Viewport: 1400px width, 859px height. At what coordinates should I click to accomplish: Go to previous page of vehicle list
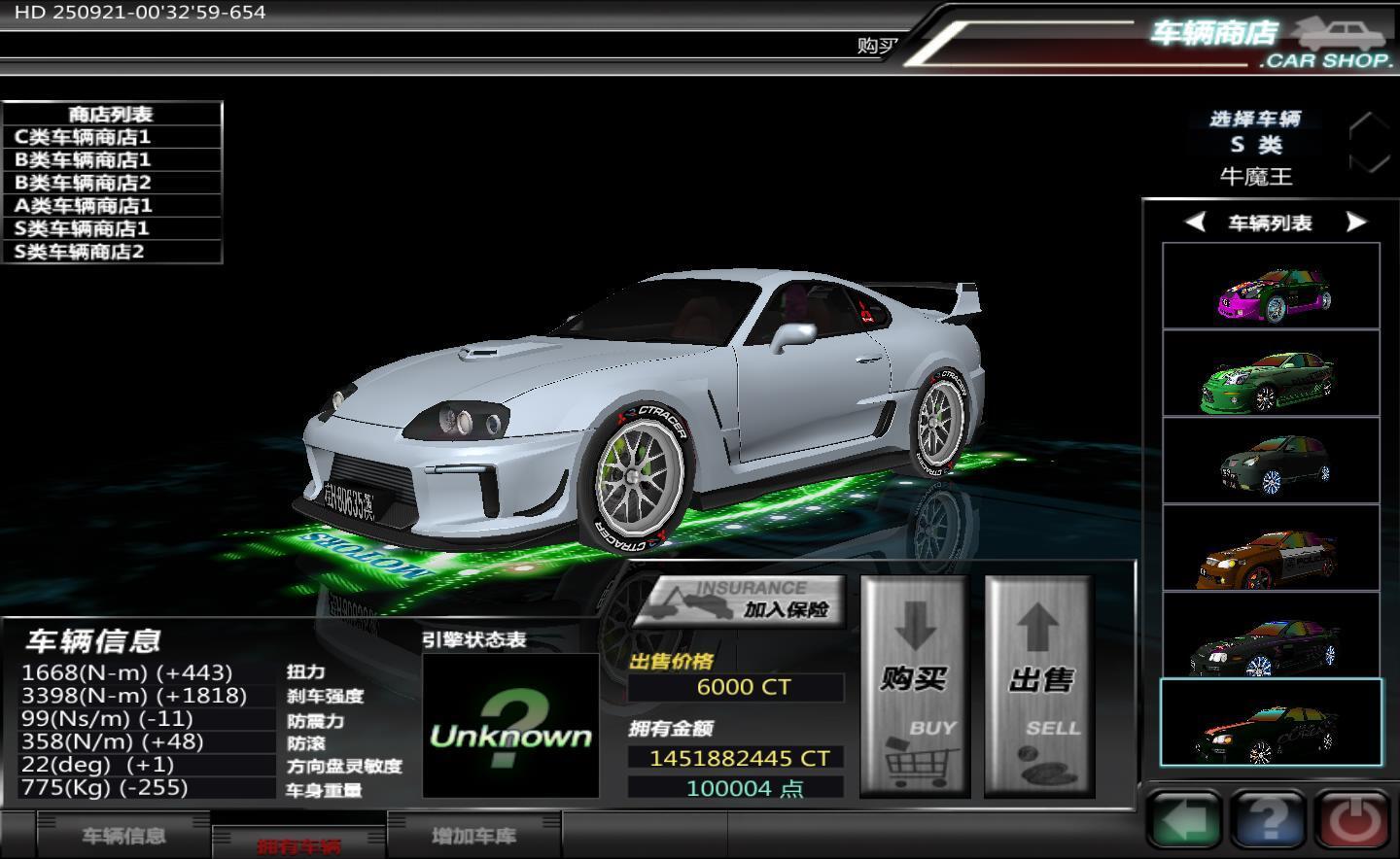[x=1195, y=223]
